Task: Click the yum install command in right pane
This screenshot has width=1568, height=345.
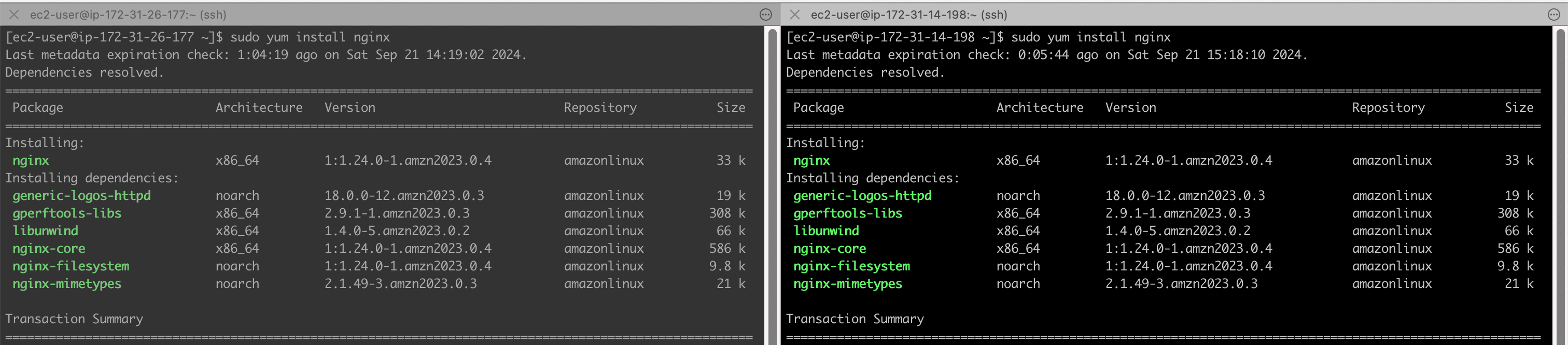Action: click(1090, 37)
